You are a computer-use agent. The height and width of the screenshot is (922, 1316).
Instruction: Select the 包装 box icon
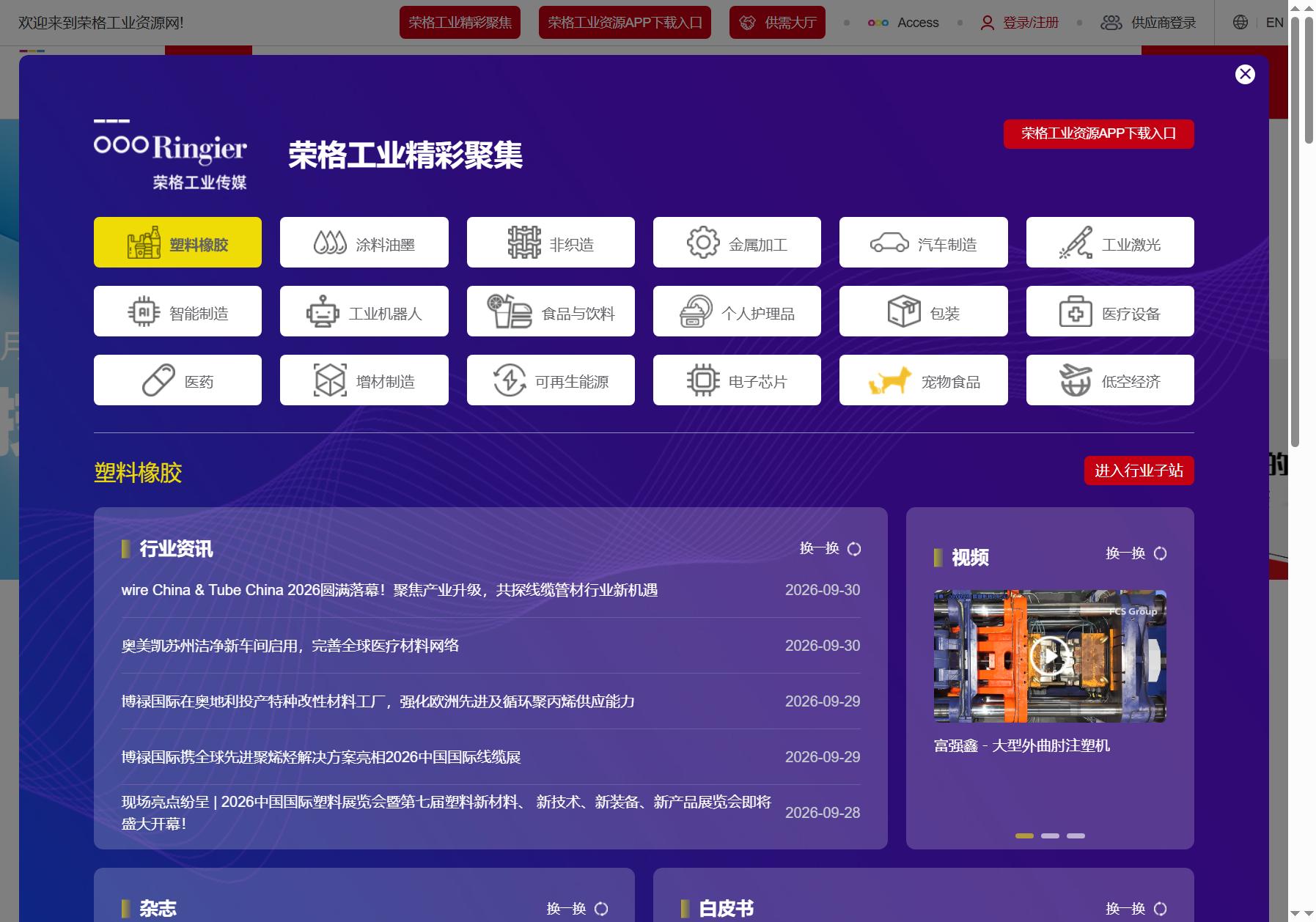pyautogui.click(x=904, y=311)
